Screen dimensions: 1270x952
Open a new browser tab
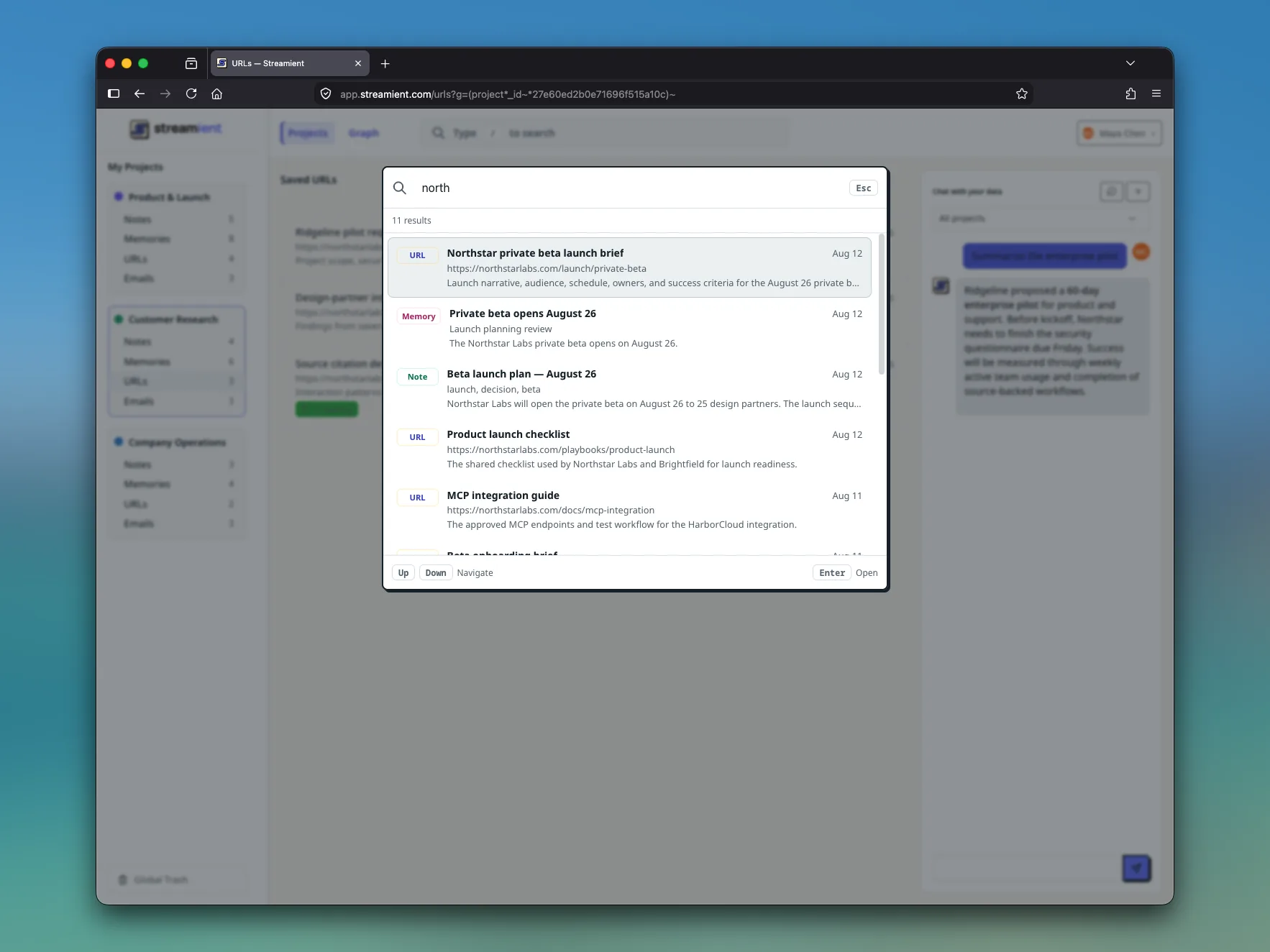385,63
